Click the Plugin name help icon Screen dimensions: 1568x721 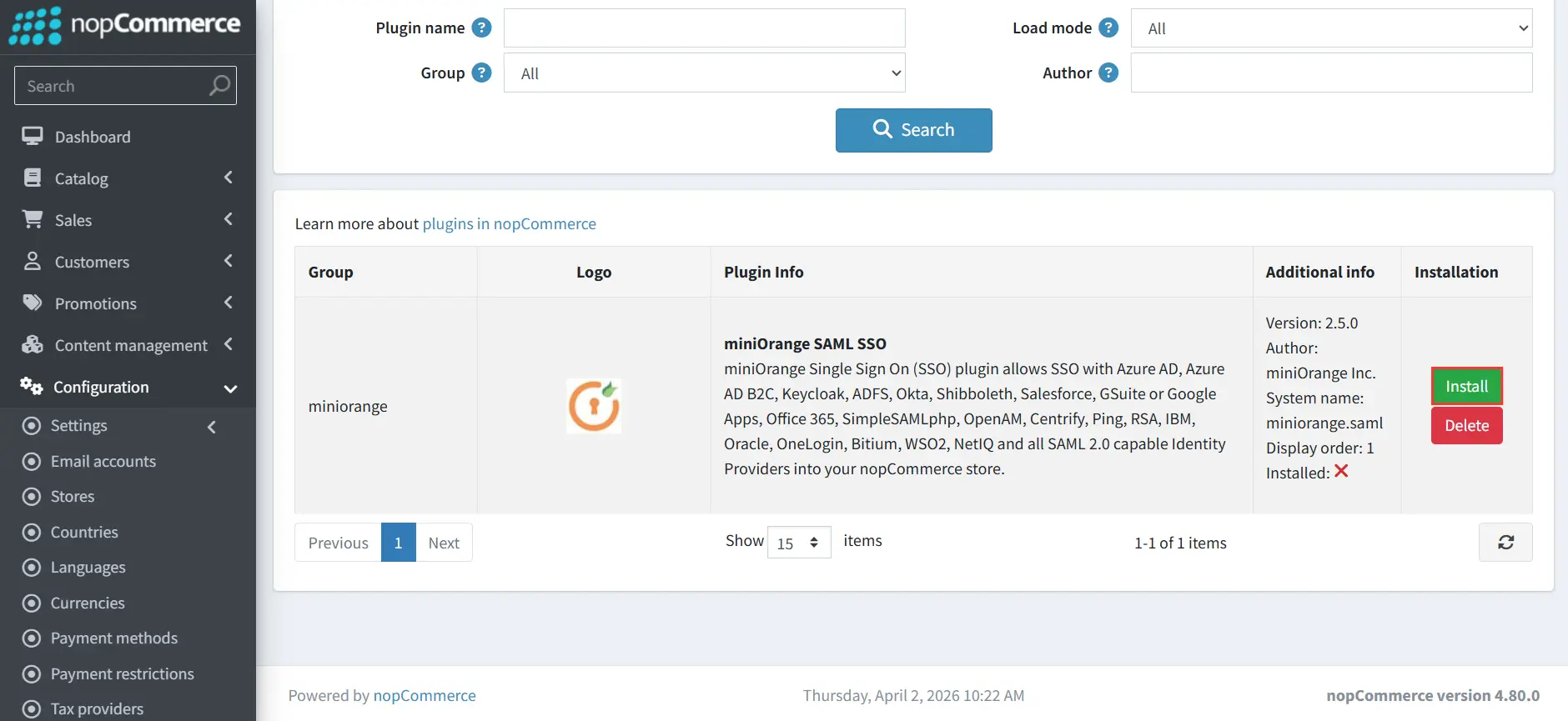click(x=481, y=28)
